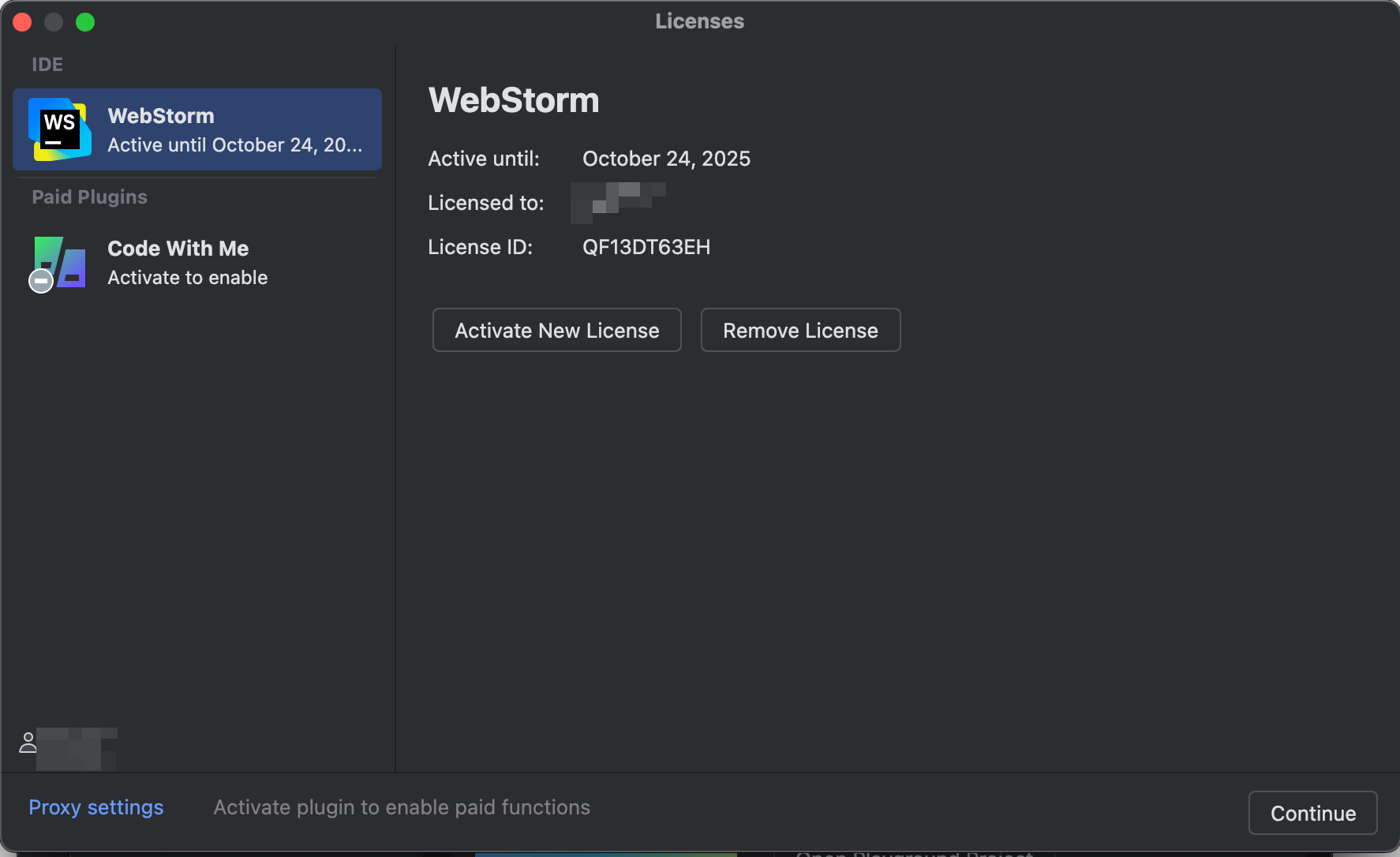Screen dimensions: 1400x857
Task: Click the blurred Licensed to name
Action: 618,202
